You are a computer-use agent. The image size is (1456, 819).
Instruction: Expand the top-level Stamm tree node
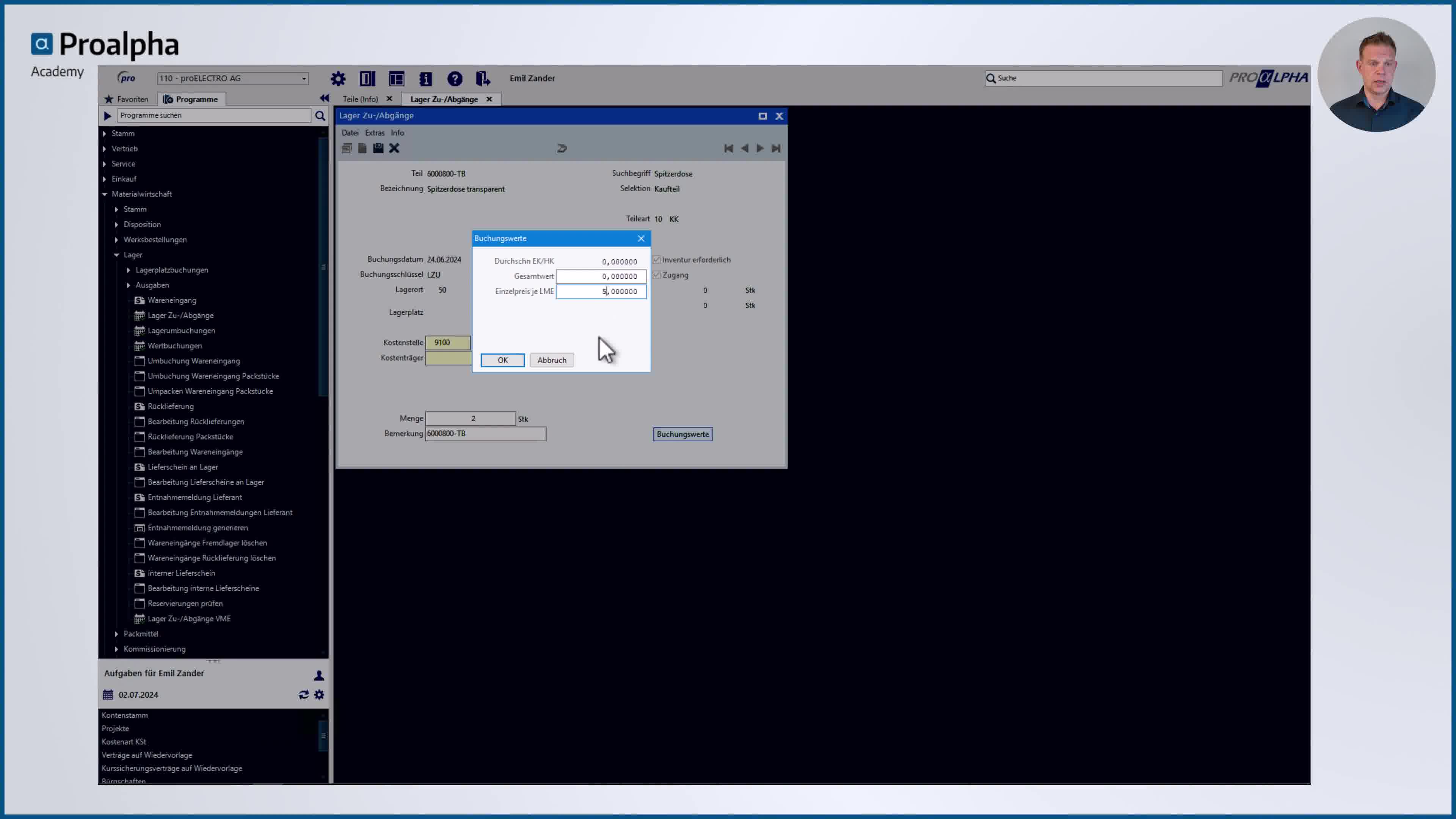pos(105,134)
